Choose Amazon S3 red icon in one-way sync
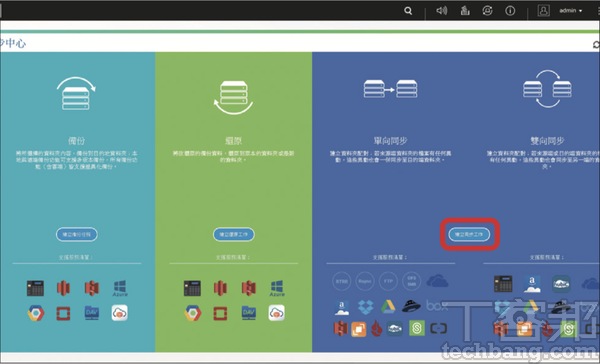Viewport: 600px width, 364px height. tap(341, 328)
